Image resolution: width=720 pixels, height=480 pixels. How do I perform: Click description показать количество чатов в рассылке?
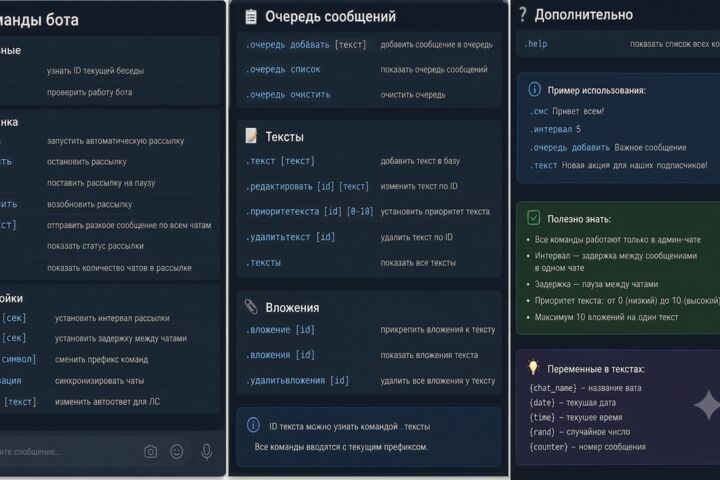pos(119,268)
